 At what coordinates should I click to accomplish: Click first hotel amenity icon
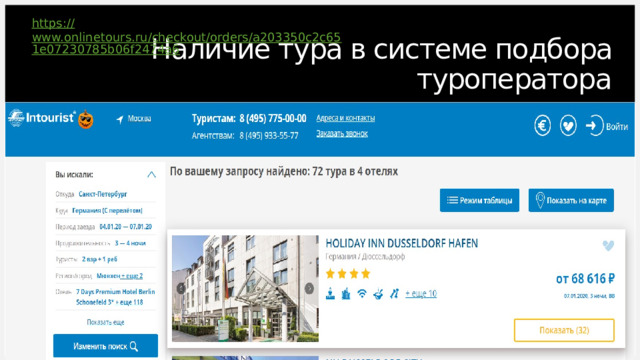click(x=330, y=293)
